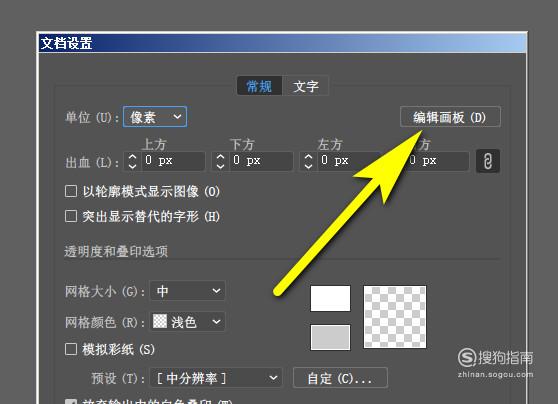
Task: Toggle the bleed link chain icon
Action: point(488,161)
